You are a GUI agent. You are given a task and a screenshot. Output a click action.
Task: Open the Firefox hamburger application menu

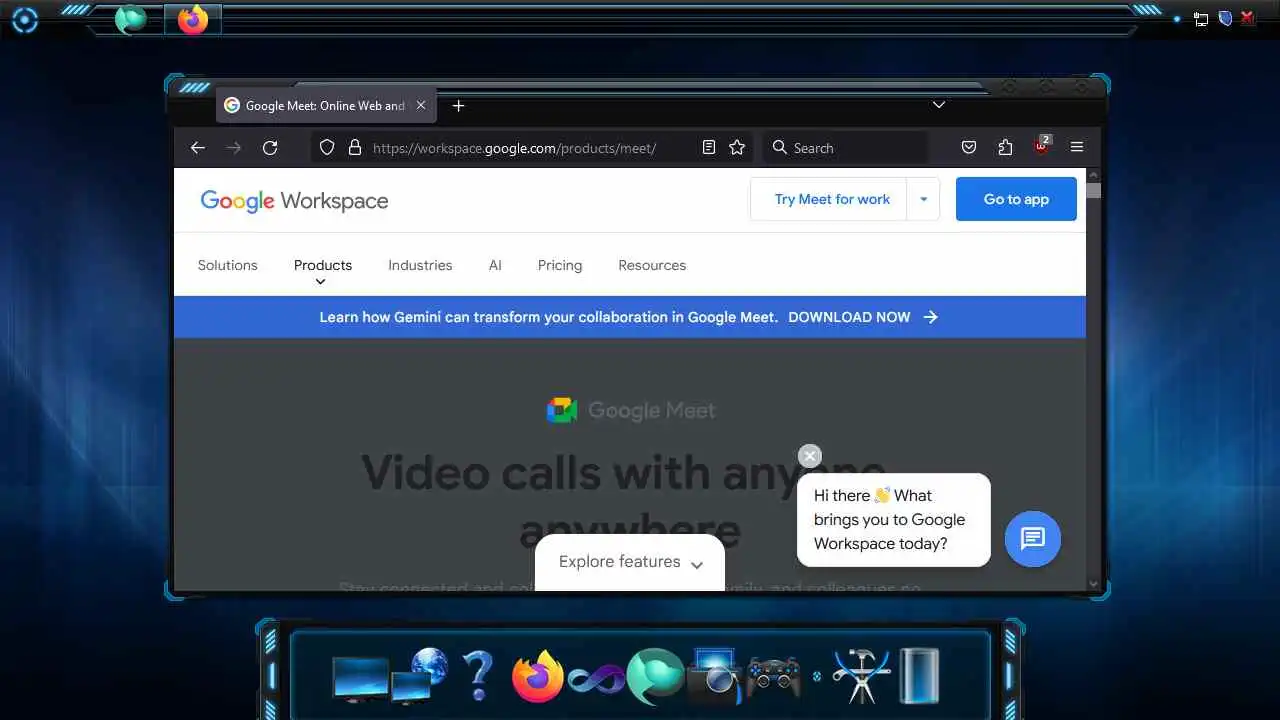(x=1077, y=148)
